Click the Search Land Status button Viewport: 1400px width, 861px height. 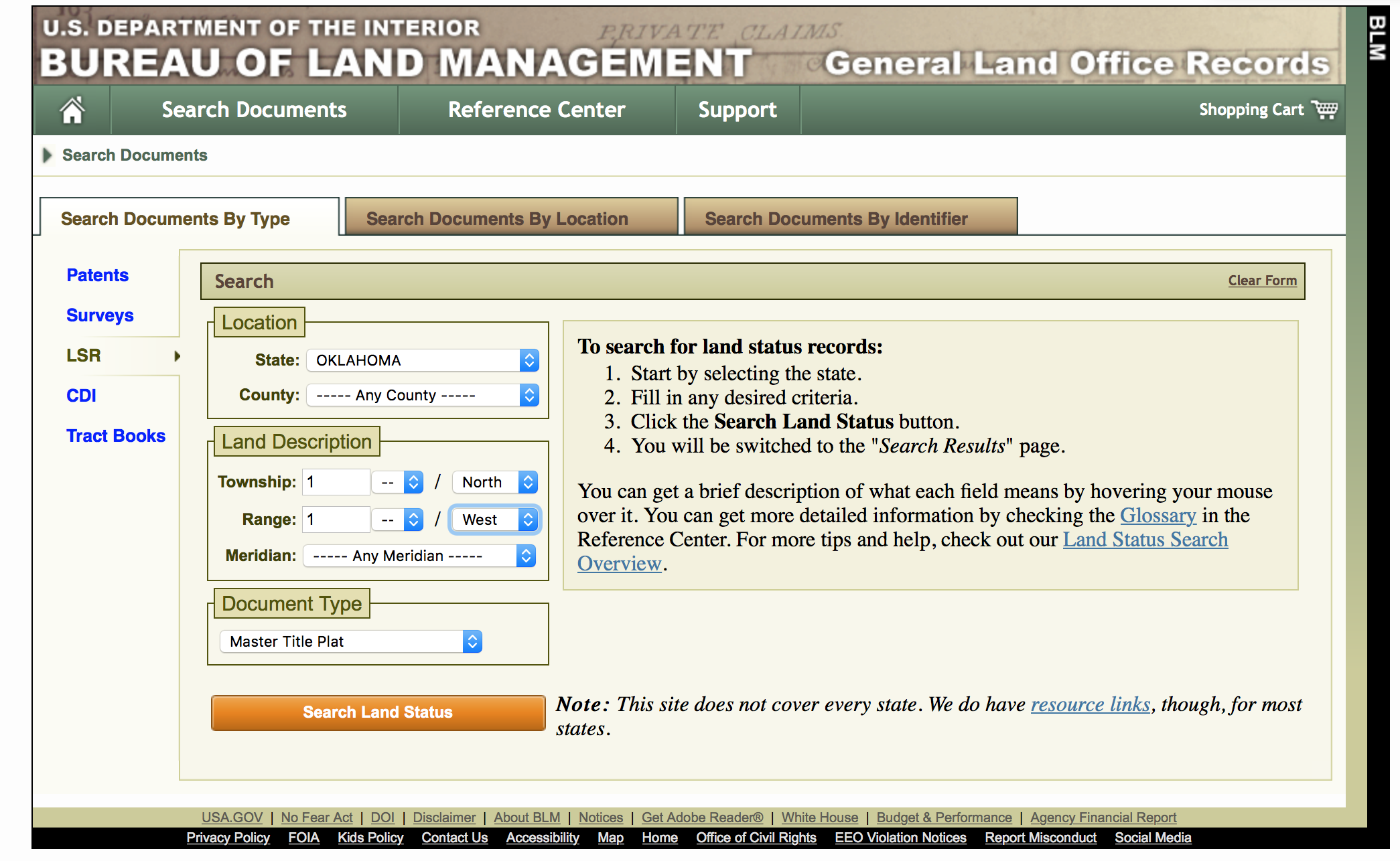pyautogui.click(x=378, y=712)
